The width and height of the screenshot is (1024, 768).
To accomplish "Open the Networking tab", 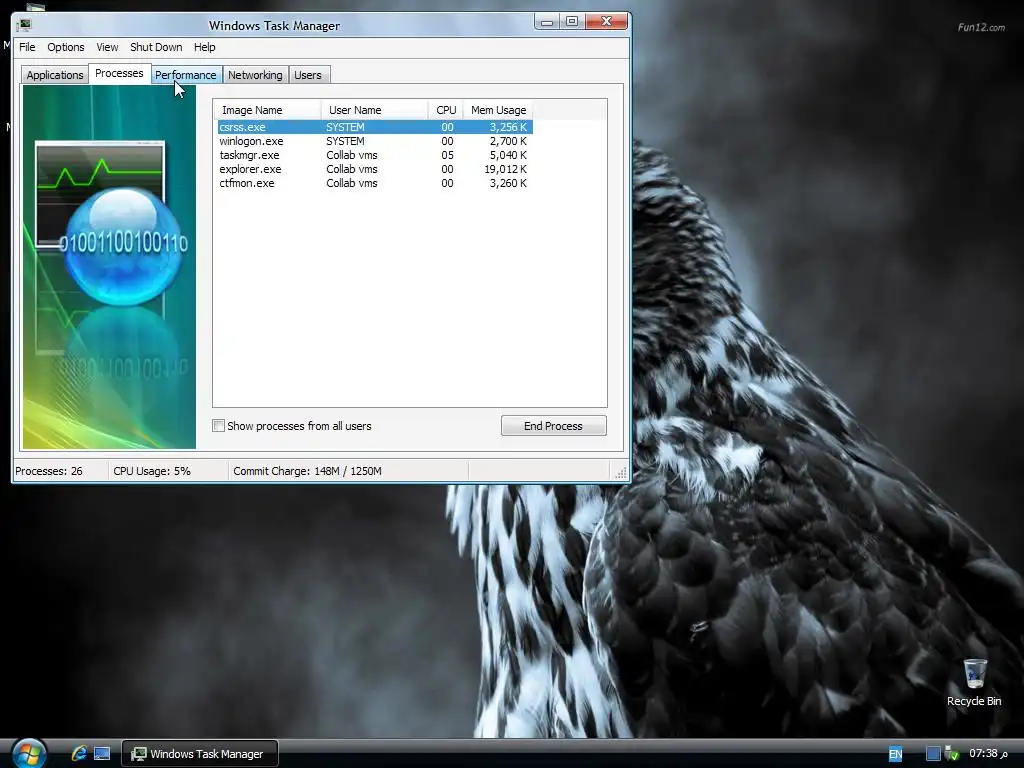I will tap(255, 75).
